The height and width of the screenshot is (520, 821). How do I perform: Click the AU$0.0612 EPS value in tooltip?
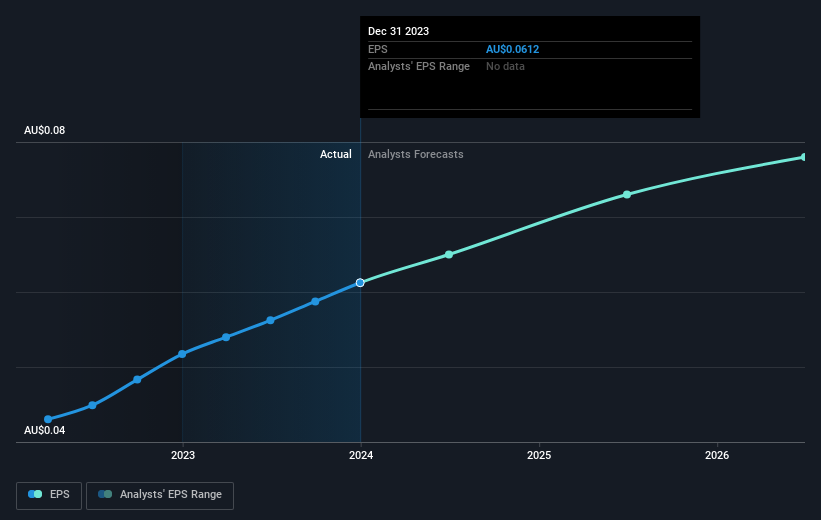(512, 49)
